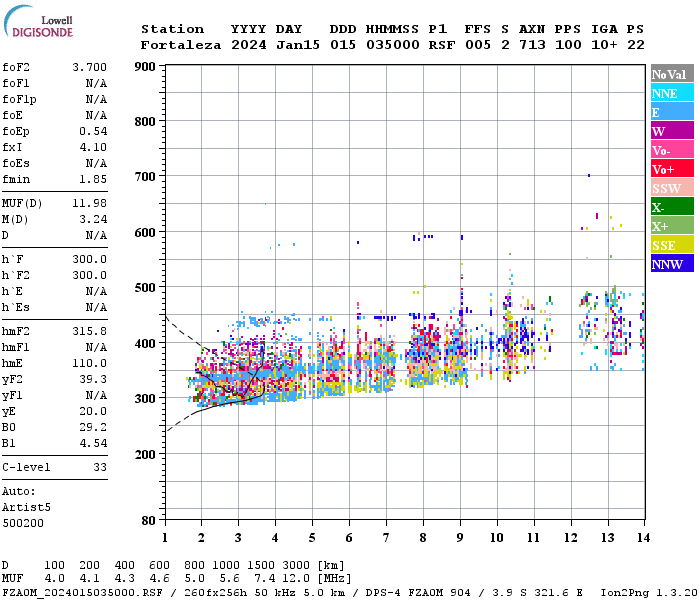700x600 pixels.
Task: Click the RSF P1 value
Action: pos(442,45)
